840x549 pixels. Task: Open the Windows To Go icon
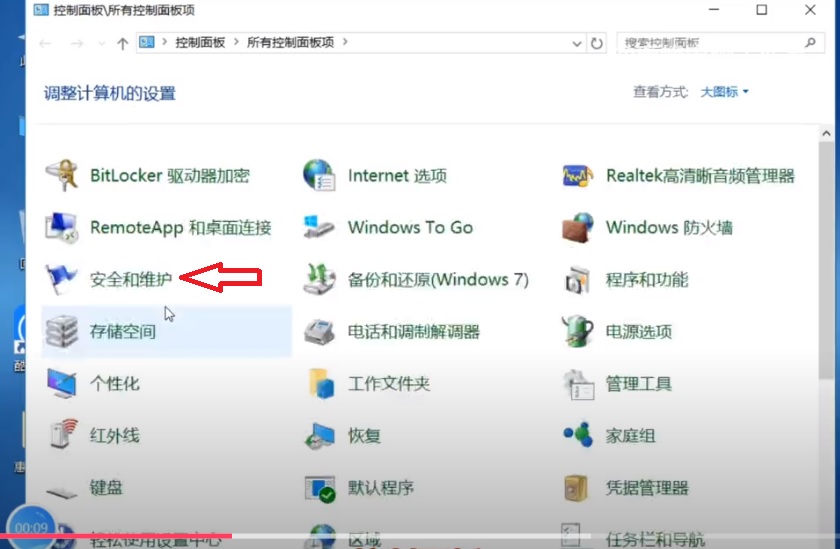coord(319,227)
